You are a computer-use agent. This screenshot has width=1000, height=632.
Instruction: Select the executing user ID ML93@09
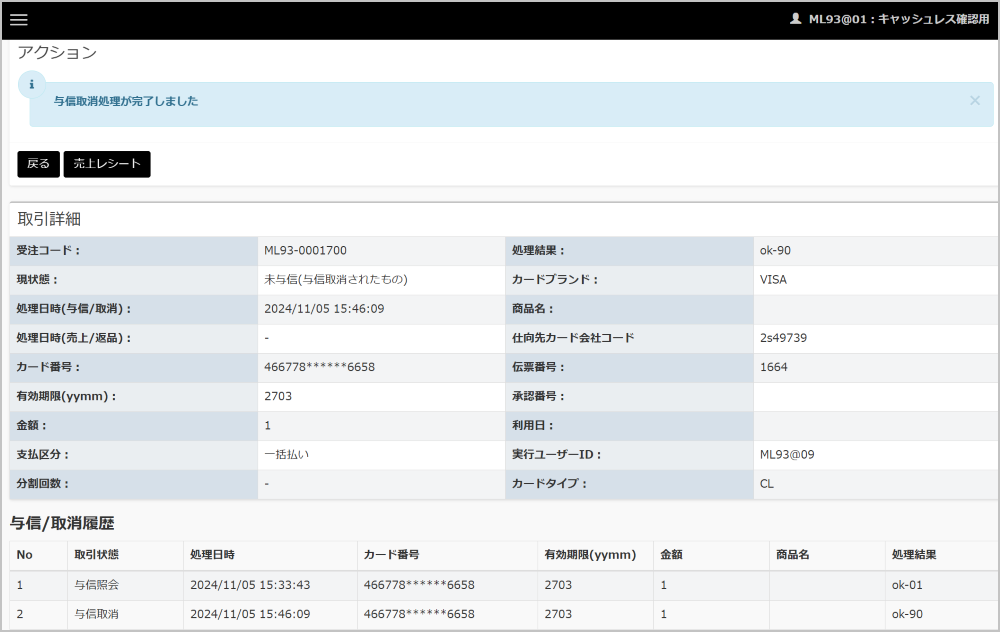click(788, 455)
